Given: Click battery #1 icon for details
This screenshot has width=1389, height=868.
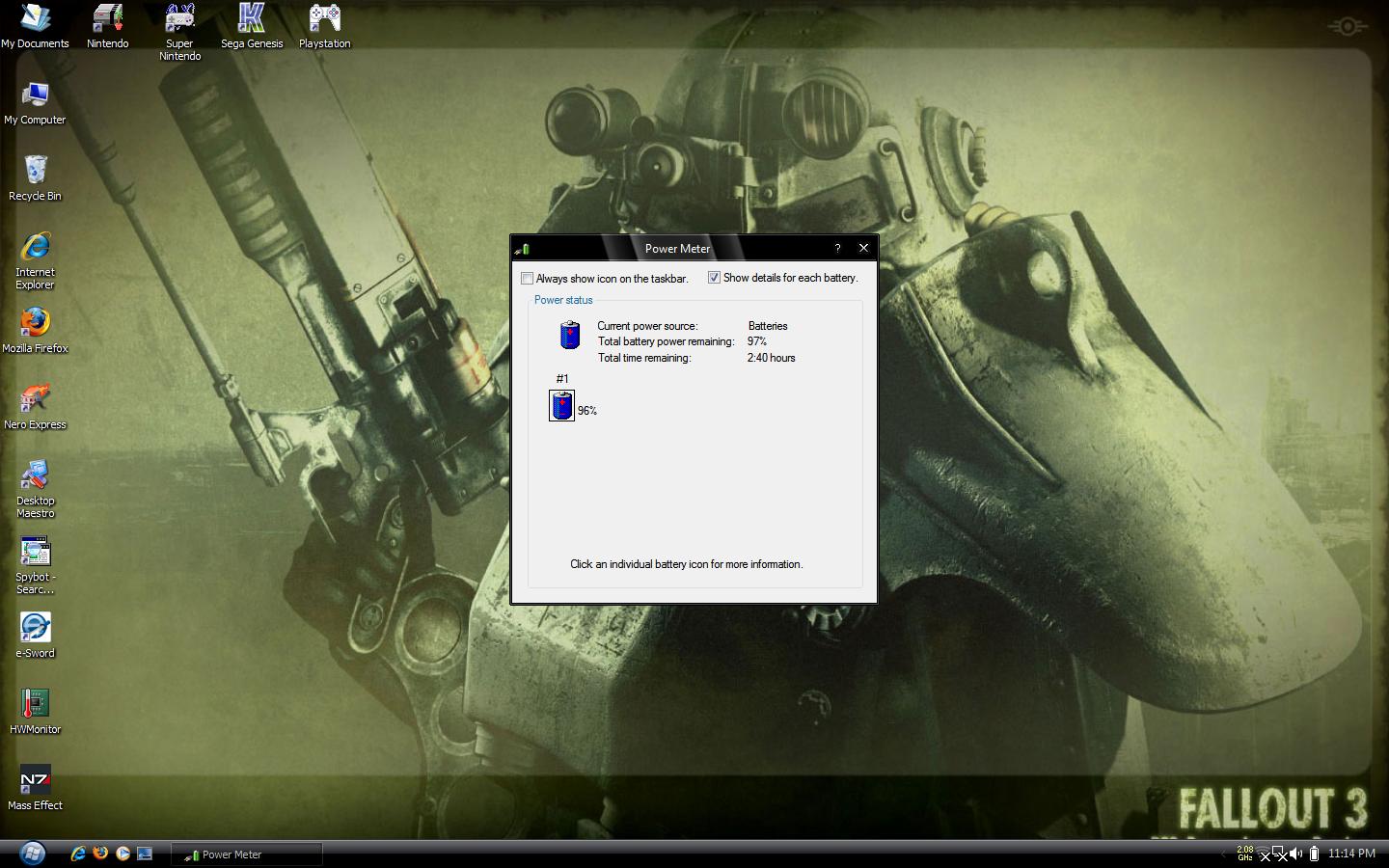Looking at the screenshot, I should pyautogui.click(x=561, y=405).
